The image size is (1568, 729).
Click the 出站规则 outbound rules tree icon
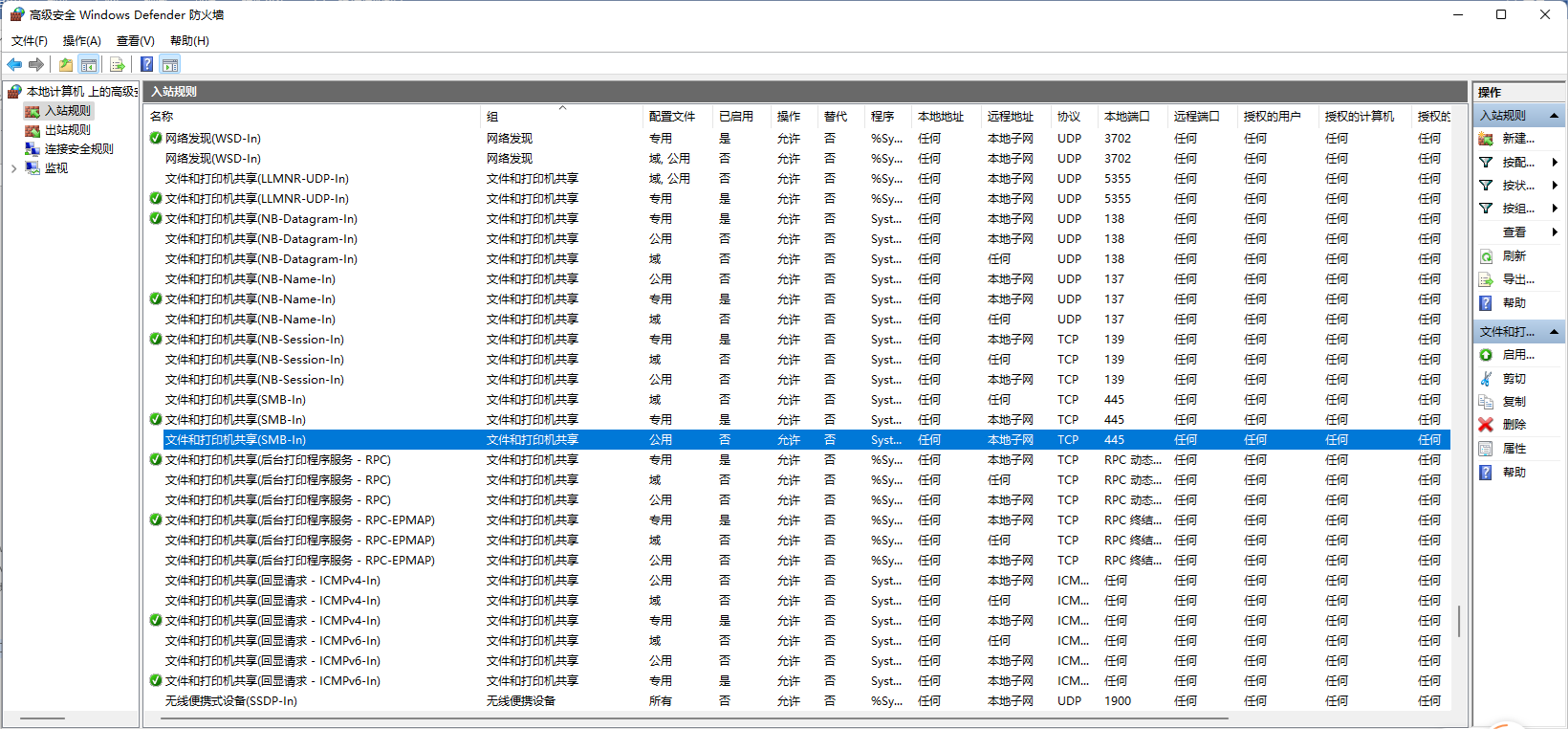[x=33, y=130]
